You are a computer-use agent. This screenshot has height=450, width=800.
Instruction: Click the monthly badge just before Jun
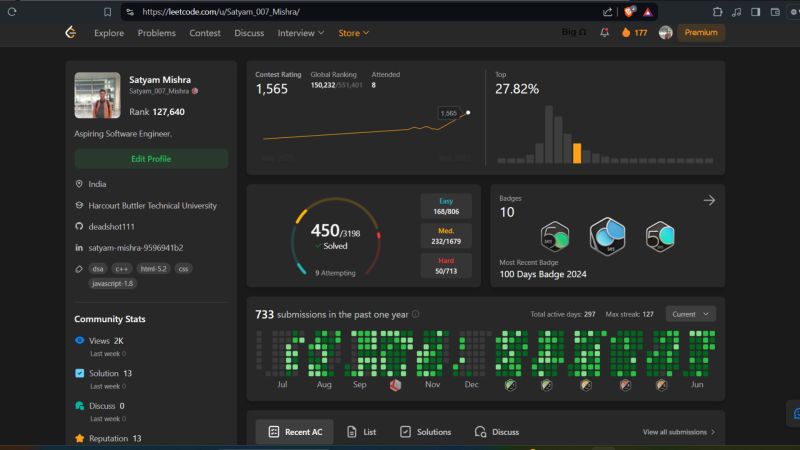tap(661, 385)
